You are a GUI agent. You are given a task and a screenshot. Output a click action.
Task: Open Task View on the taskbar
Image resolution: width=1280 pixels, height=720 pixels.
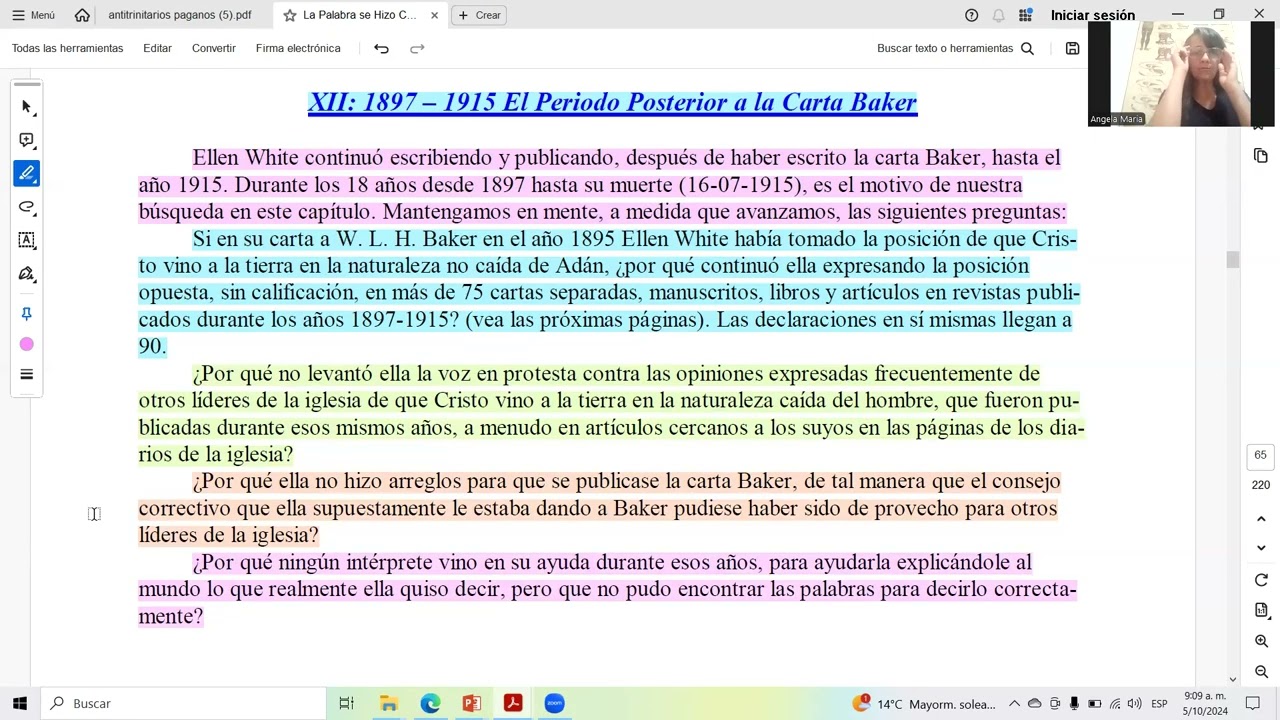[x=346, y=703]
